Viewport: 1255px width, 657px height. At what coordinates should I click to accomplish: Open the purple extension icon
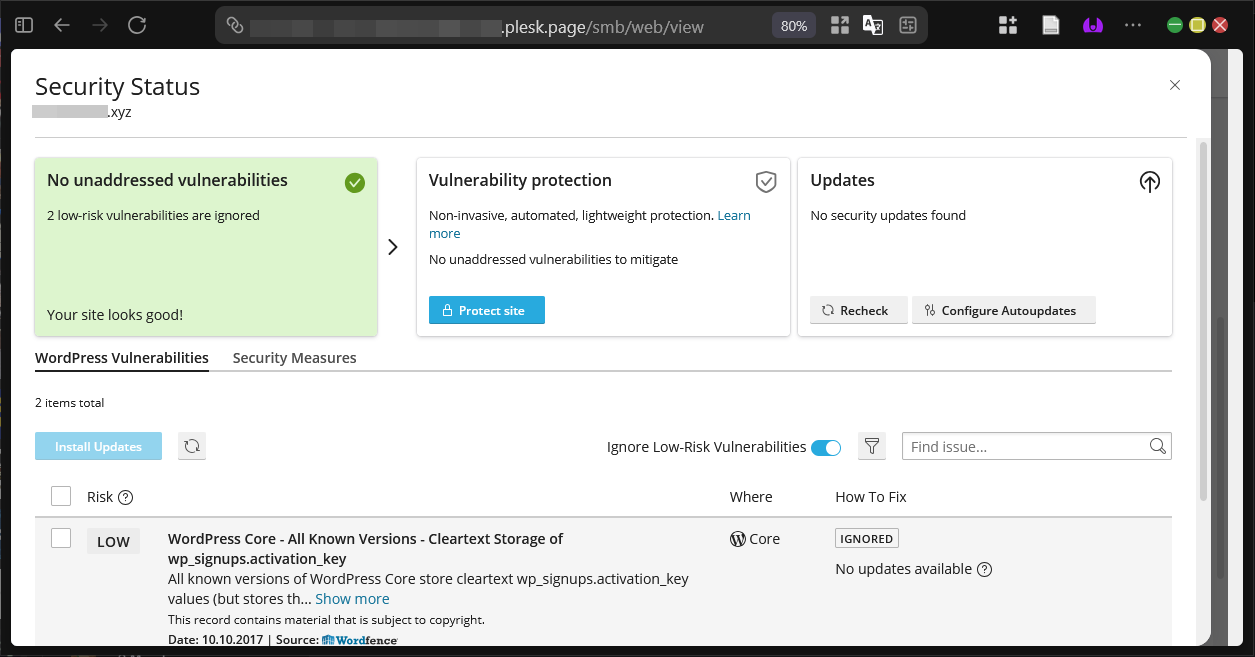click(x=1092, y=25)
